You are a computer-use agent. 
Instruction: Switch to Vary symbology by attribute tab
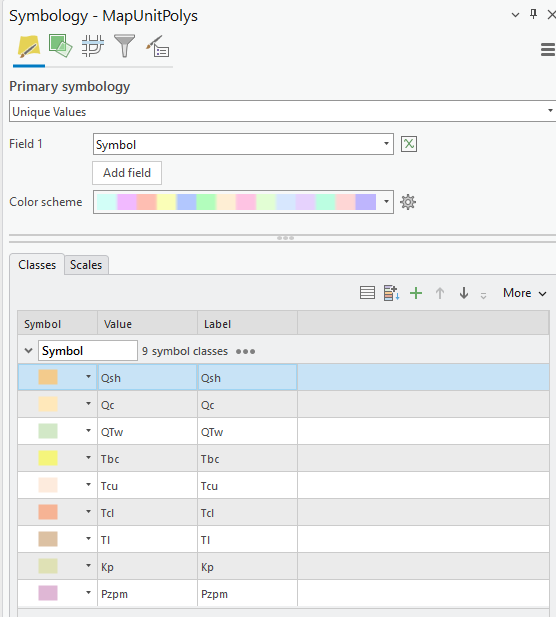pos(60,46)
